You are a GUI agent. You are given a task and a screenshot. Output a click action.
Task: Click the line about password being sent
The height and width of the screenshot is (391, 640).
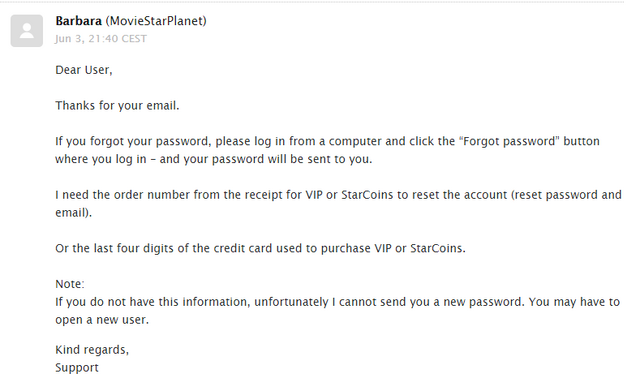(x=213, y=159)
